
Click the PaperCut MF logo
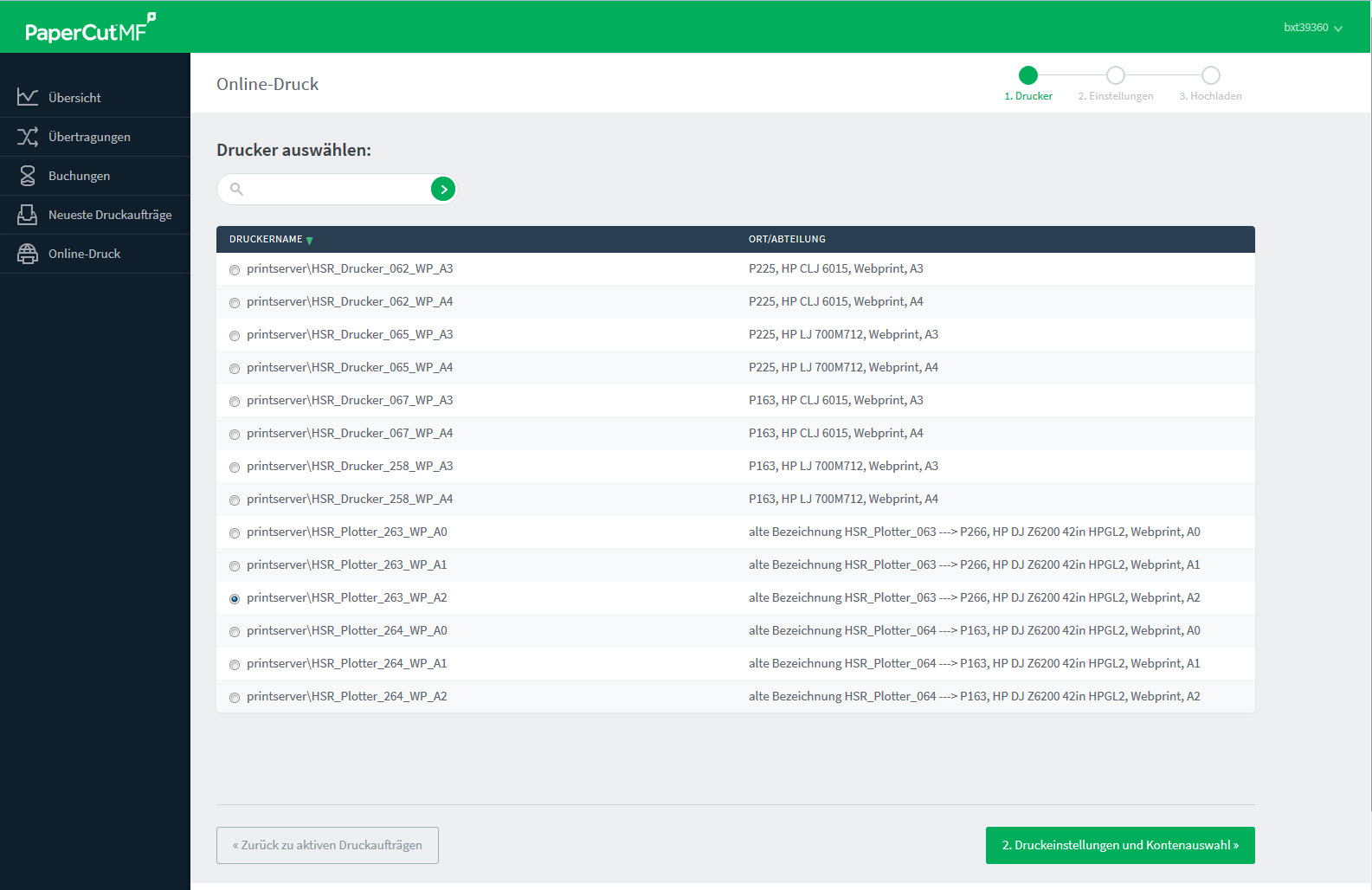(90, 29)
